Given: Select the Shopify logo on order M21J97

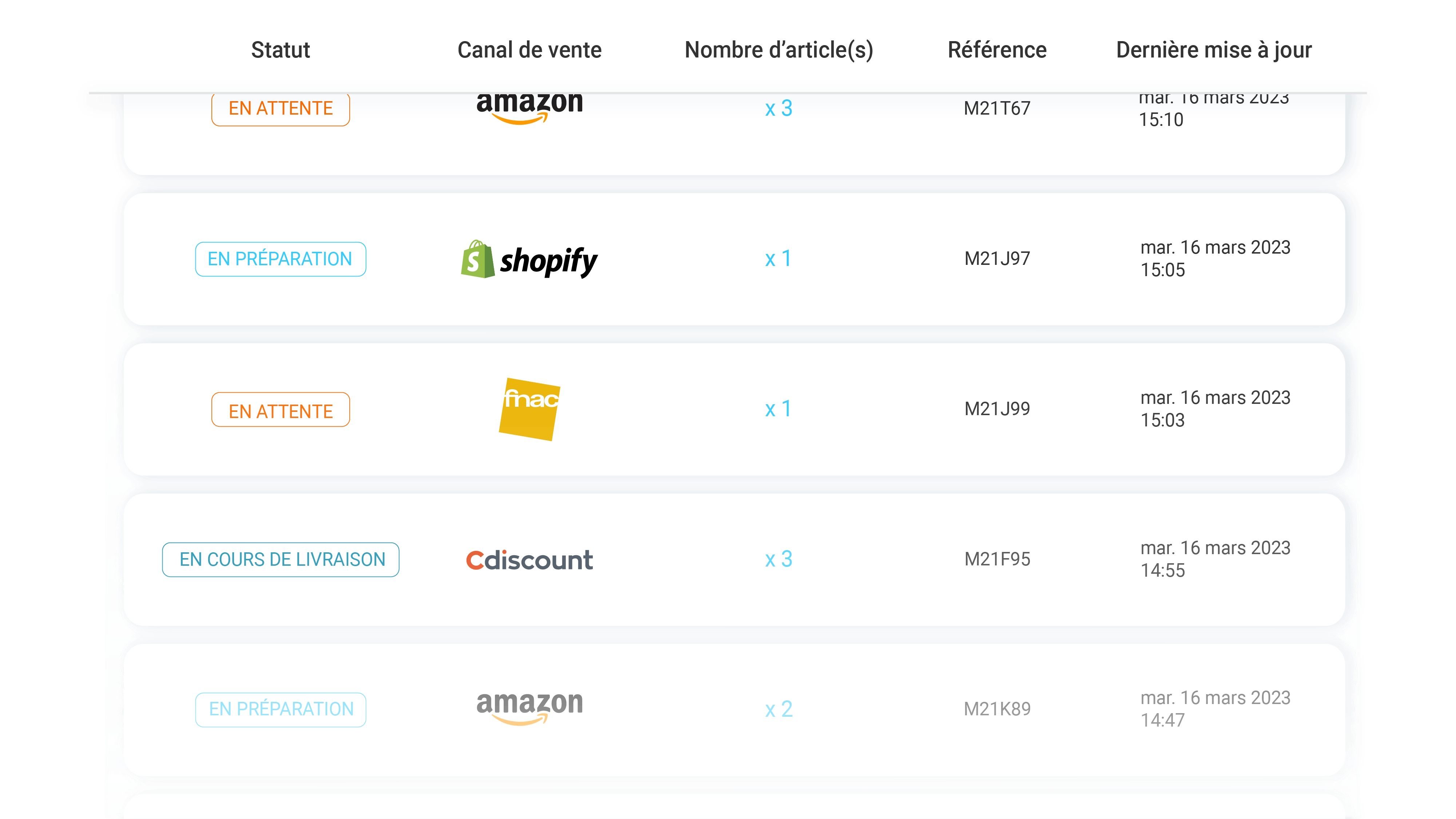Looking at the screenshot, I should (529, 259).
